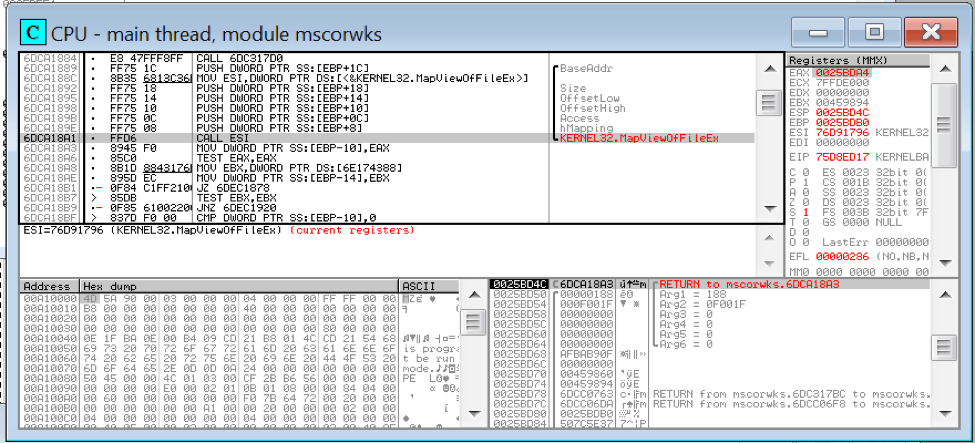Click the Address column header in dump
This screenshot has width=975, height=443.
click(x=48, y=286)
